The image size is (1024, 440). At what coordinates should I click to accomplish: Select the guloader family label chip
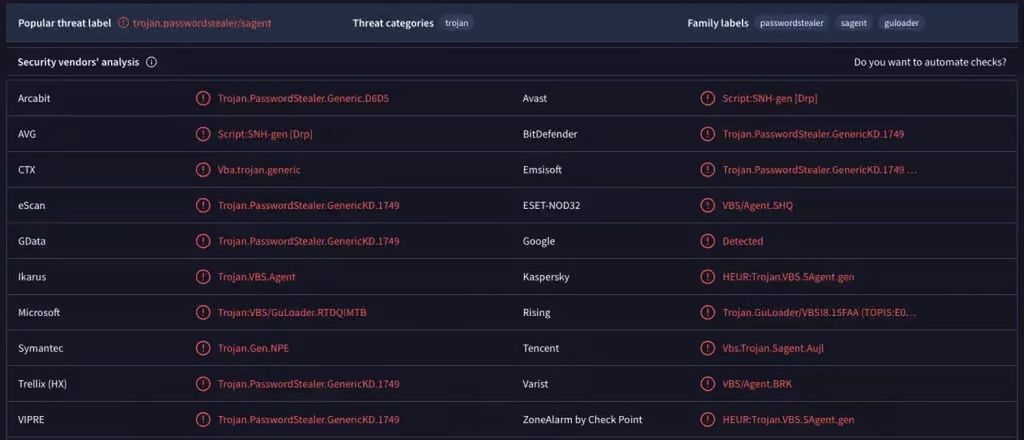902,22
